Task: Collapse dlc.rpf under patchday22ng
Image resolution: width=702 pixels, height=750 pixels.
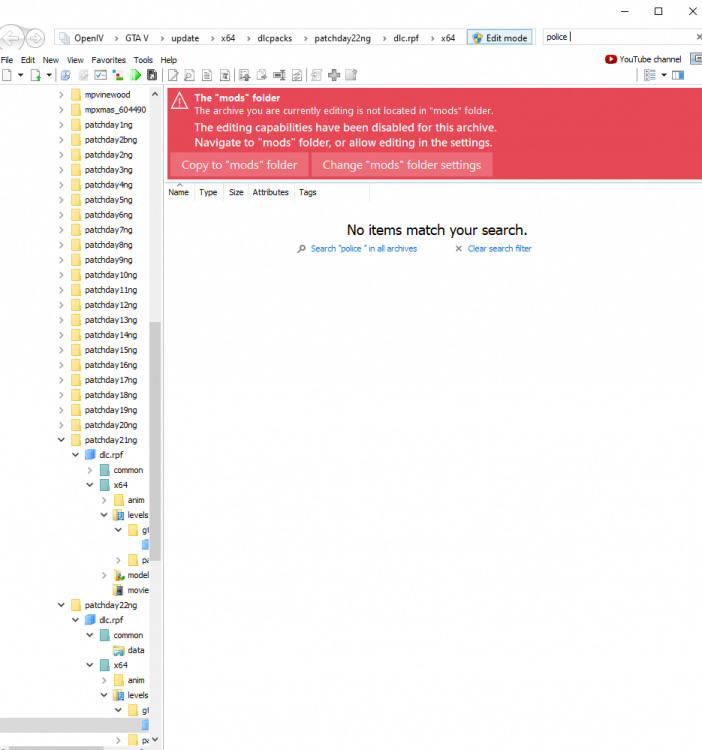Action: (76, 620)
